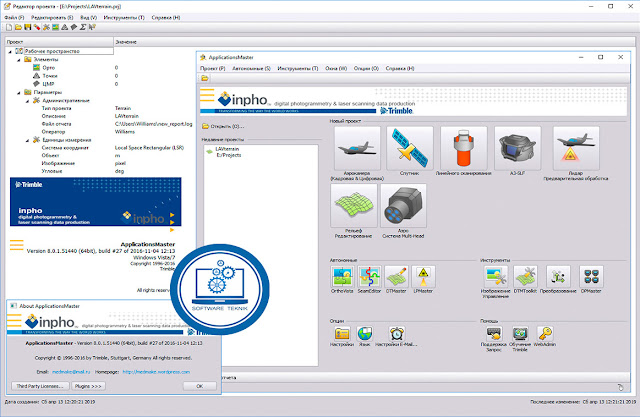The width and height of the screenshot is (640, 417).
Task: Click the folder icon in ApplicationsMaster toolbar
Action: (204, 78)
